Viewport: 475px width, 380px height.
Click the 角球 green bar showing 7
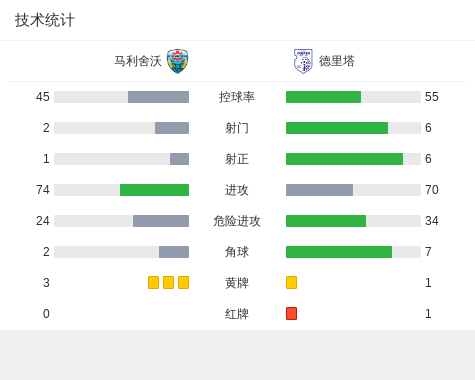point(339,252)
